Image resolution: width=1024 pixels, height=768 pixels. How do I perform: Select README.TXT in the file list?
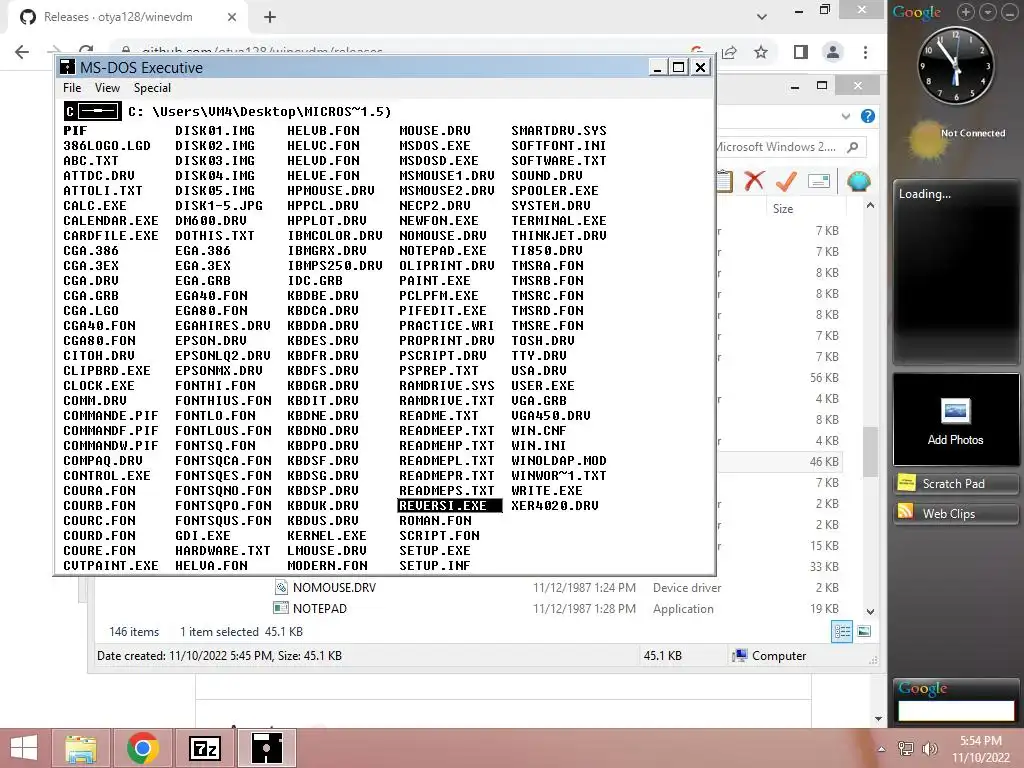point(439,416)
